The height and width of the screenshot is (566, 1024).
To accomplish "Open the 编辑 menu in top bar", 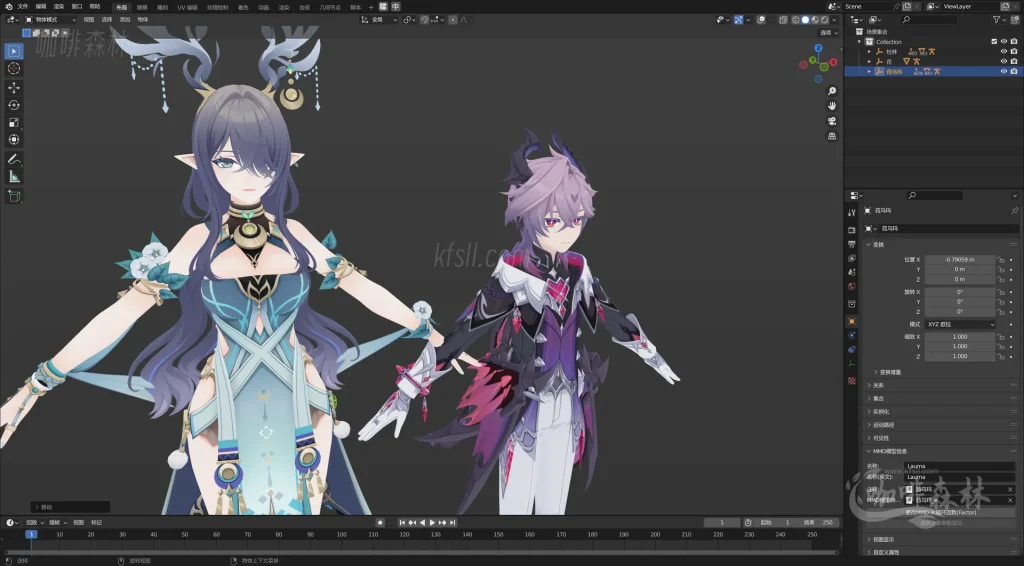I will 40,7.
